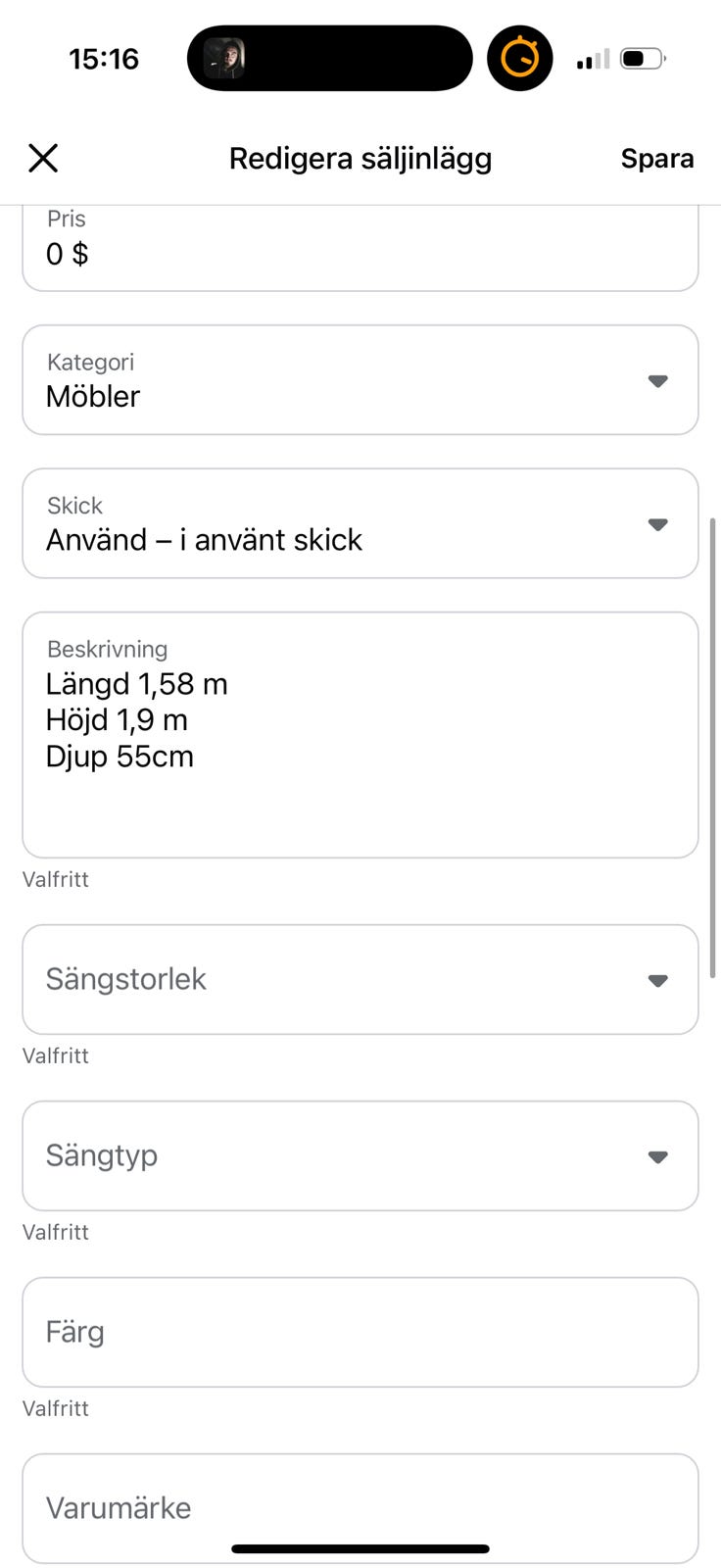Tap the 'Använd – i använt skick' value
The image size is (721, 1568).
(204, 540)
